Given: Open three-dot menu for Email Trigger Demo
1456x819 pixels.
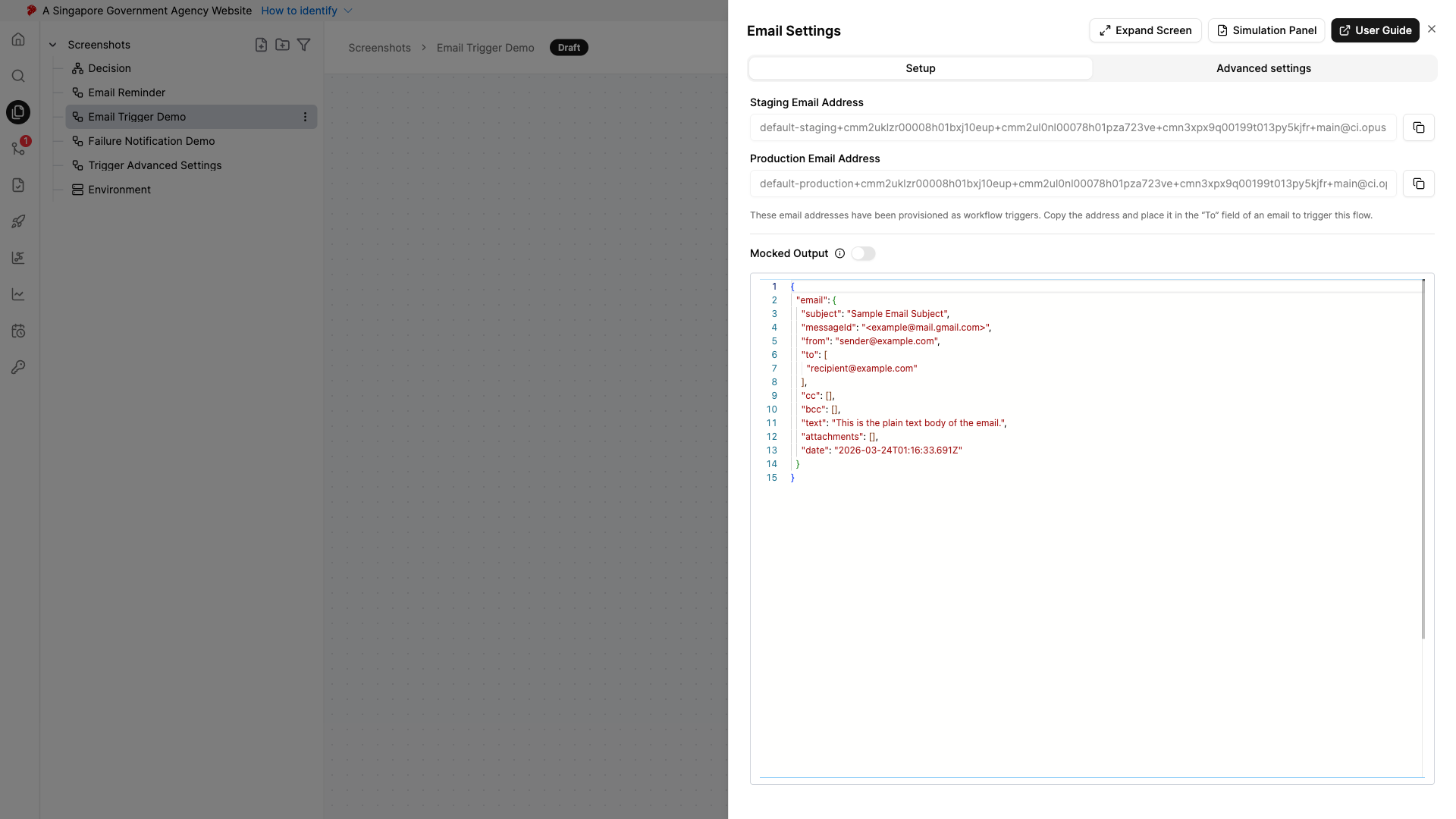Looking at the screenshot, I should (x=305, y=117).
